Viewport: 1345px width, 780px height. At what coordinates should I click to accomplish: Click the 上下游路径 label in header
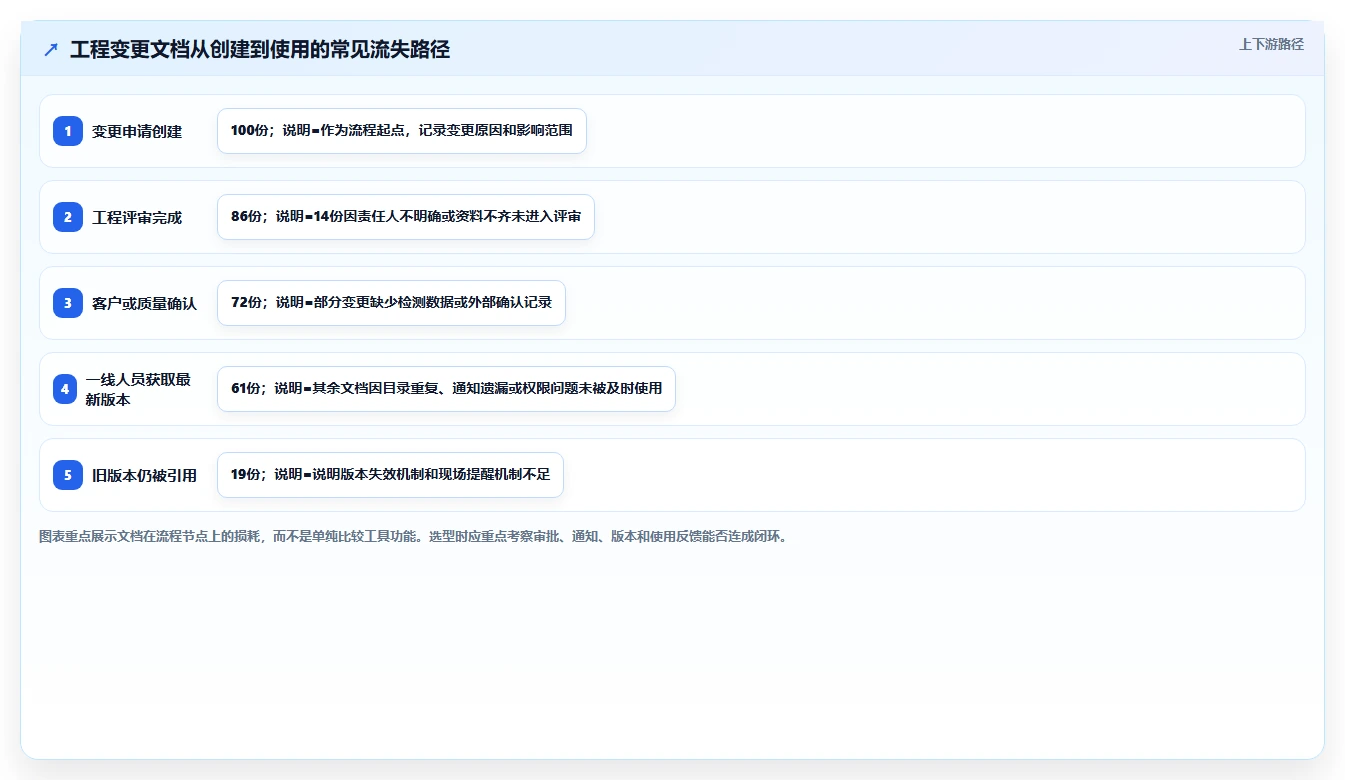pos(1271,44)
